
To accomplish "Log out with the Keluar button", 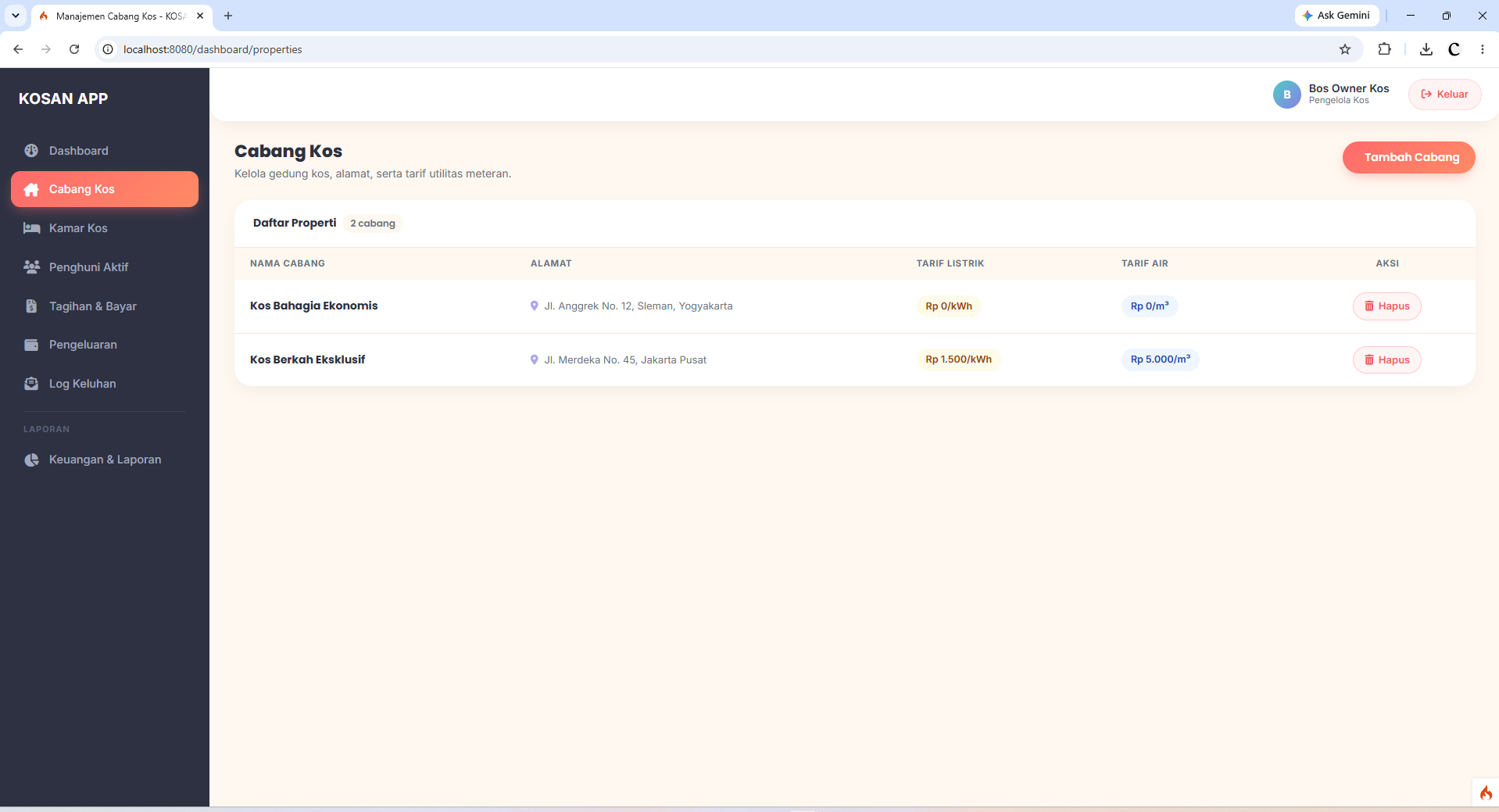I will (1444, 95).
